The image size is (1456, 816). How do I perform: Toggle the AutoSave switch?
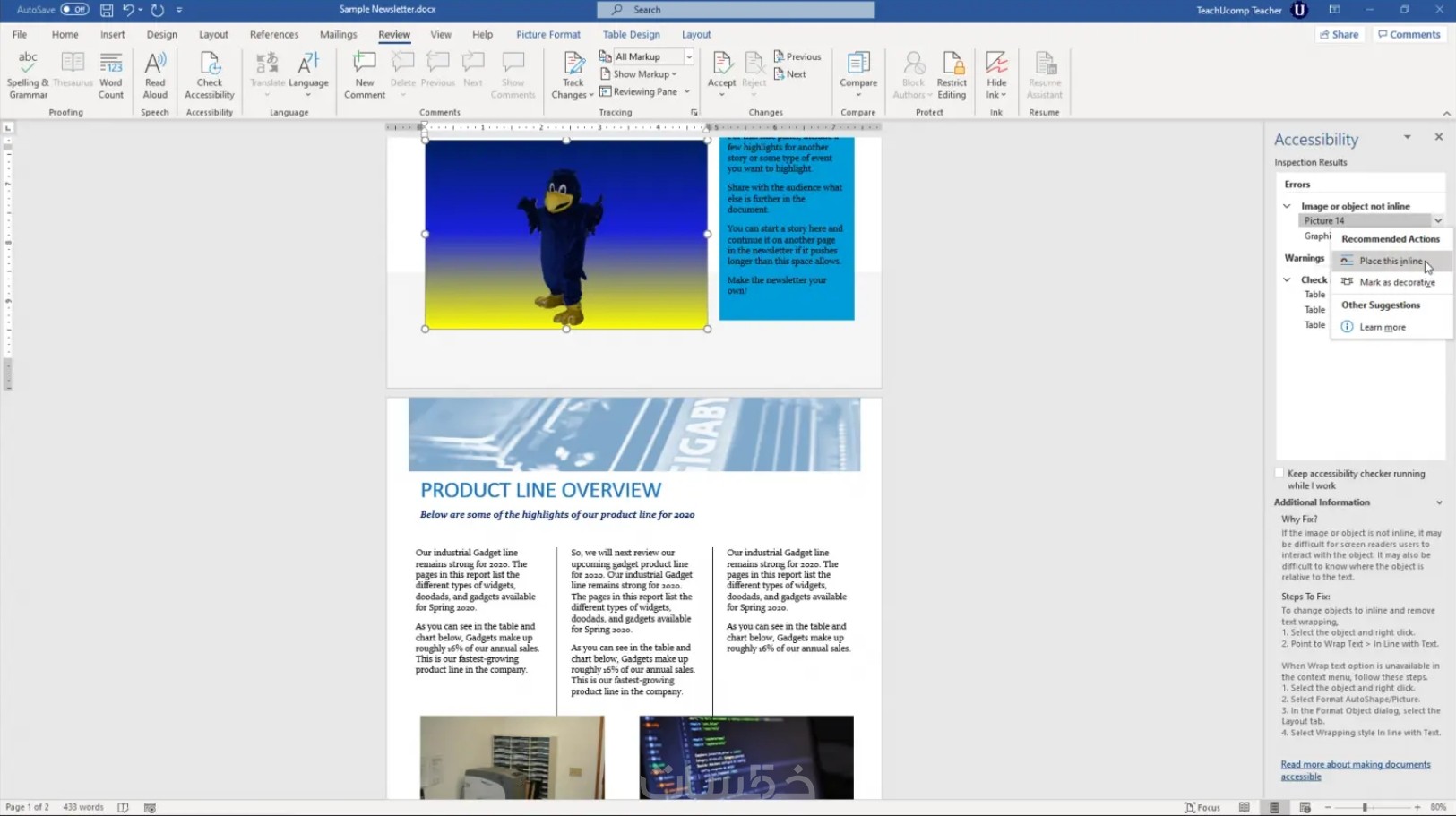pos(74,10)
